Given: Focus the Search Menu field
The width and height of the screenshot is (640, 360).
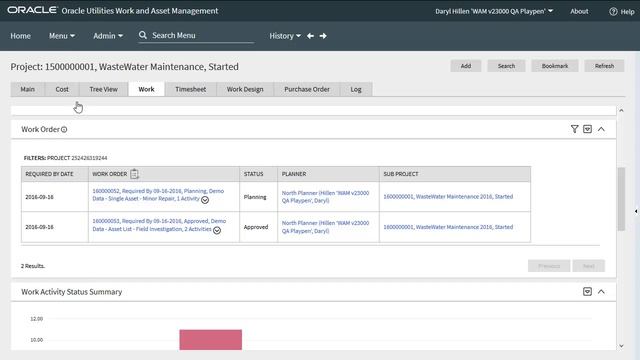Looking at the screenshot, I should tap(202, 36).
